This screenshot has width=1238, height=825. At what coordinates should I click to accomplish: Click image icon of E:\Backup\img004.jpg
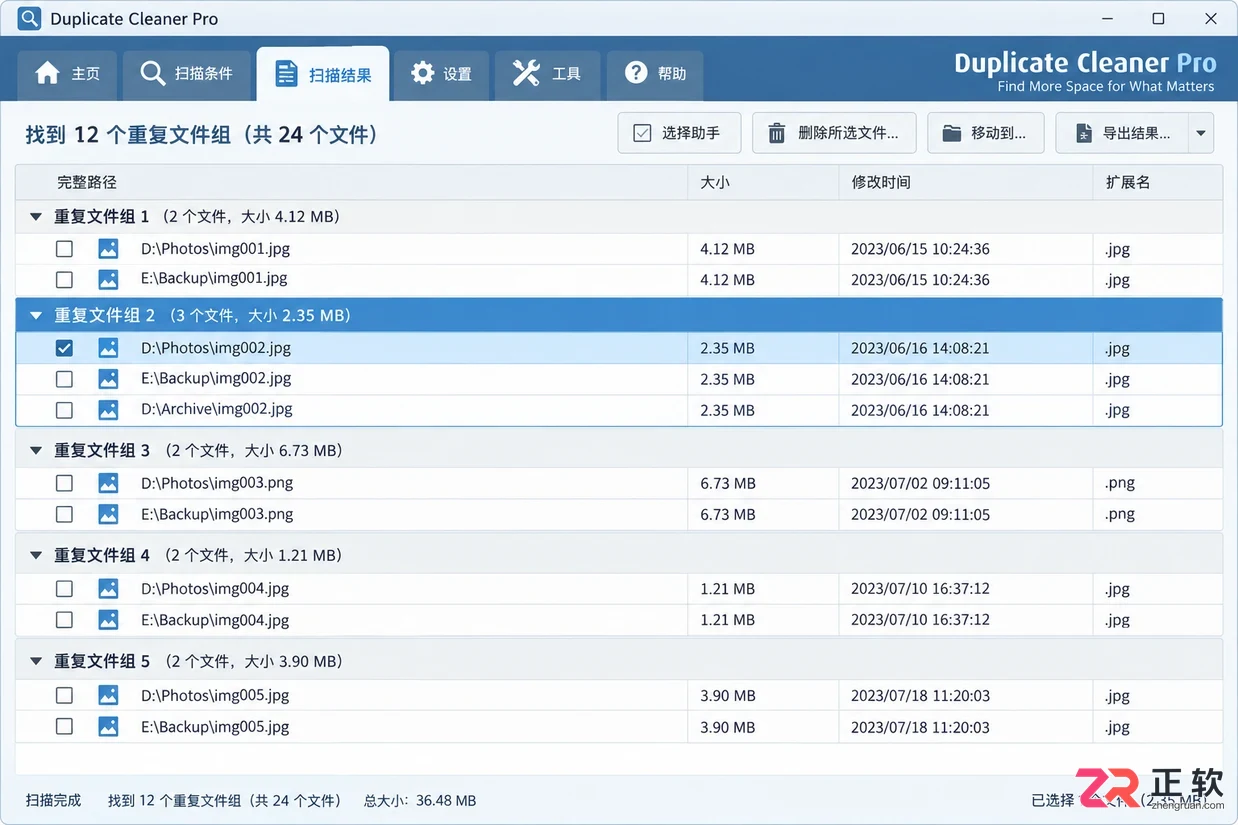108,620
